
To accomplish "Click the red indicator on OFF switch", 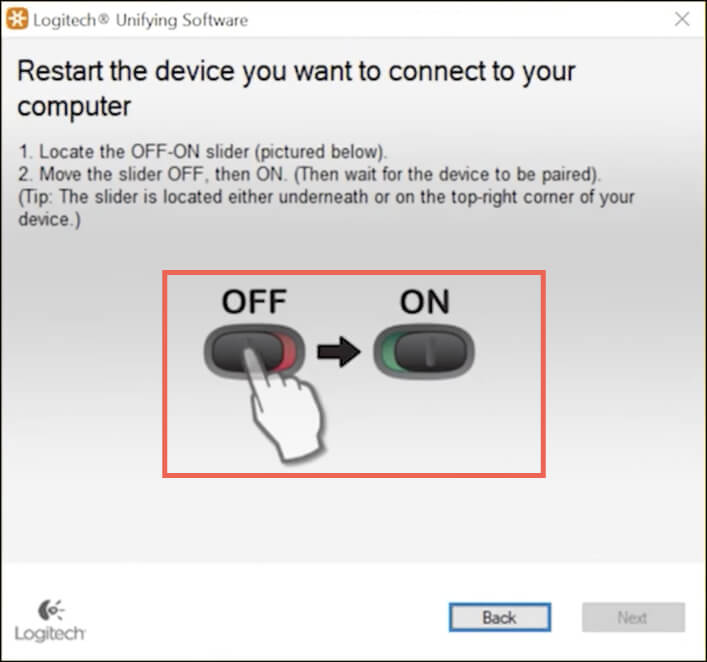I will [x=287, y=352].
